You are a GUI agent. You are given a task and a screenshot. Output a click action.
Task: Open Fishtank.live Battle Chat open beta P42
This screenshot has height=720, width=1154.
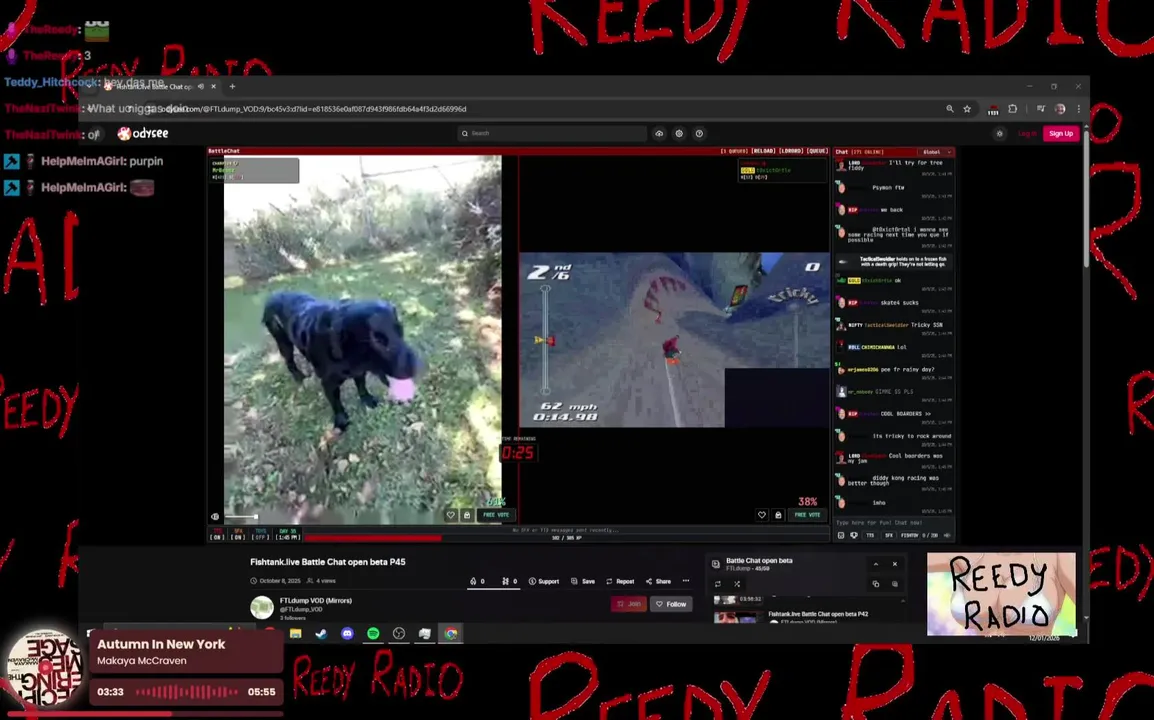[818, 614]
